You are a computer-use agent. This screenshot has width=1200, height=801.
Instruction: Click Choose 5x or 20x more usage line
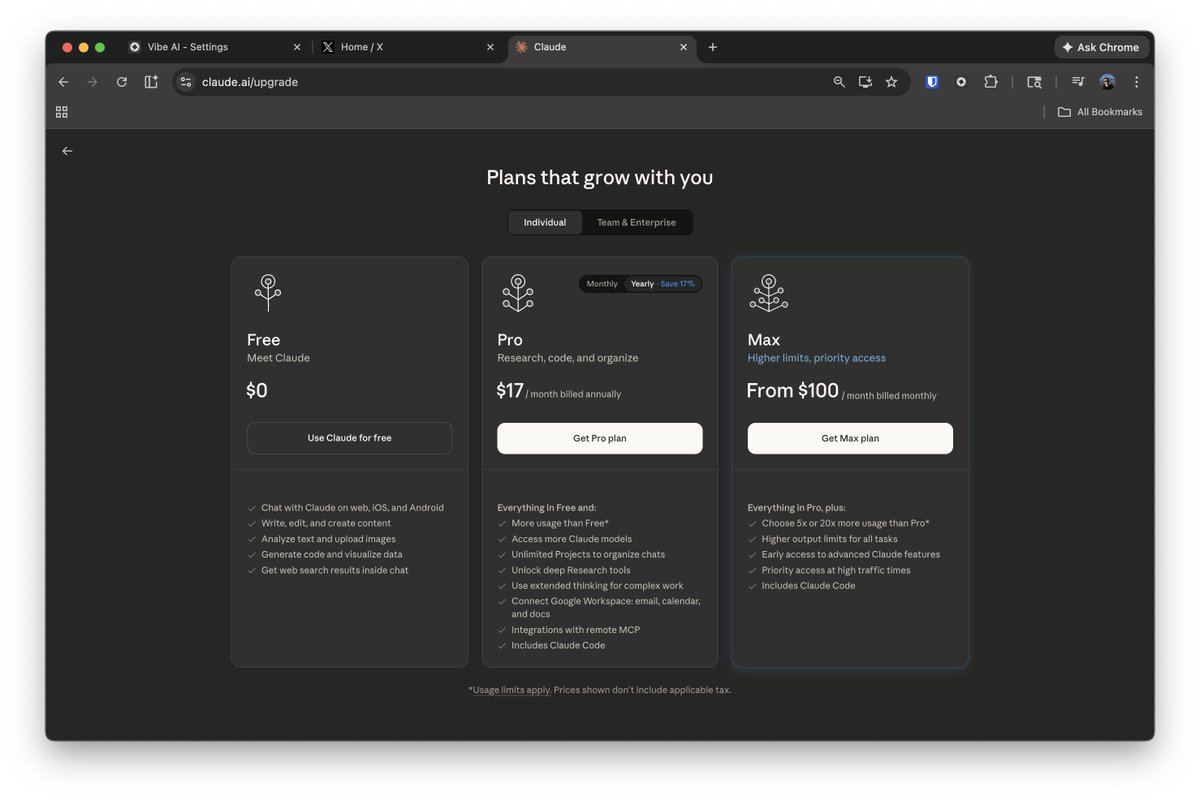pyautogui.click(x=845, y=523)
